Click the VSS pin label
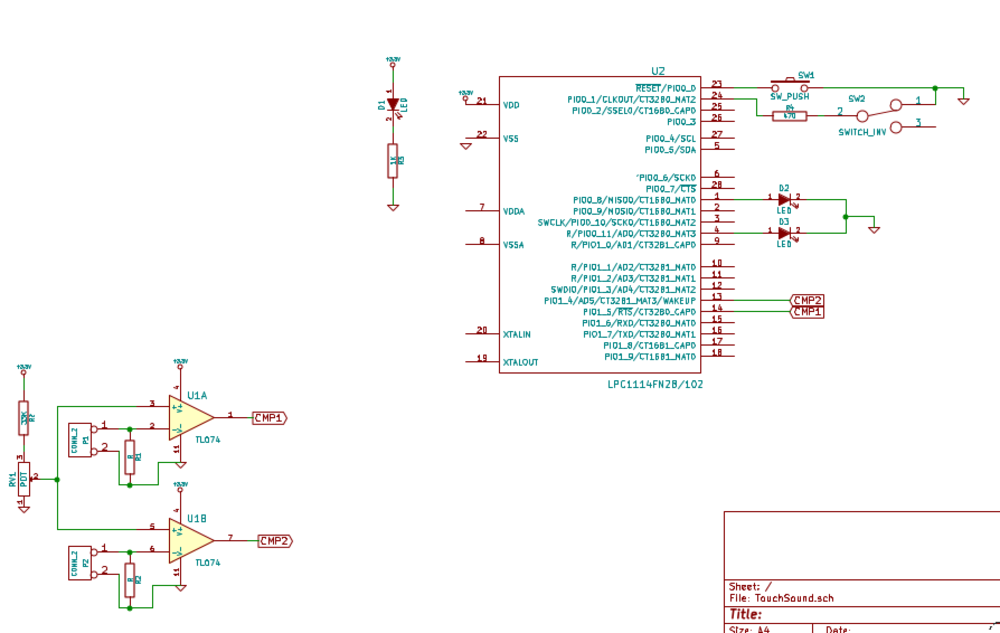This screenshot has height=633, width=1000. click(x=510, y=138)
